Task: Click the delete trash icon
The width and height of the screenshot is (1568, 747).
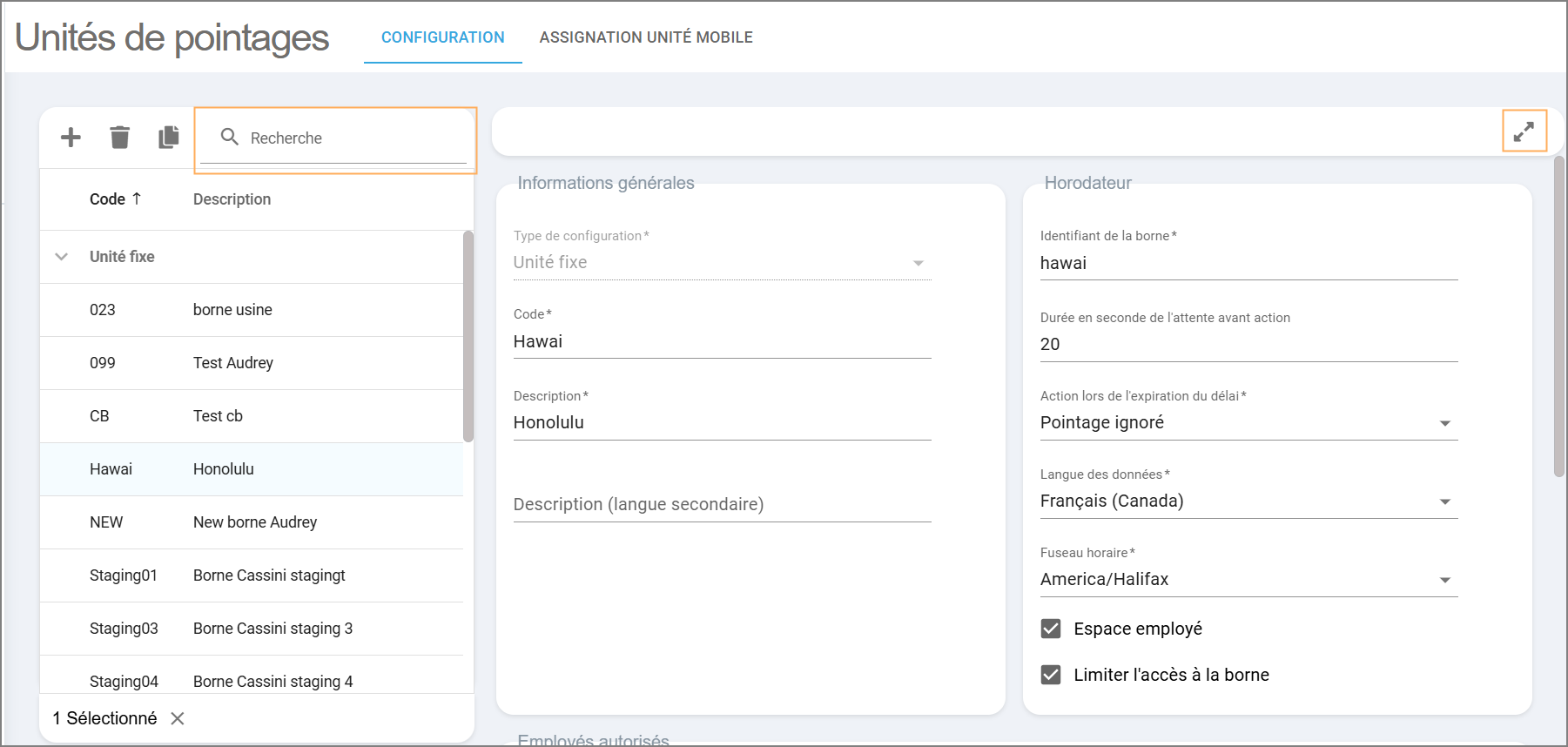Action: click(x=119, y=138)
